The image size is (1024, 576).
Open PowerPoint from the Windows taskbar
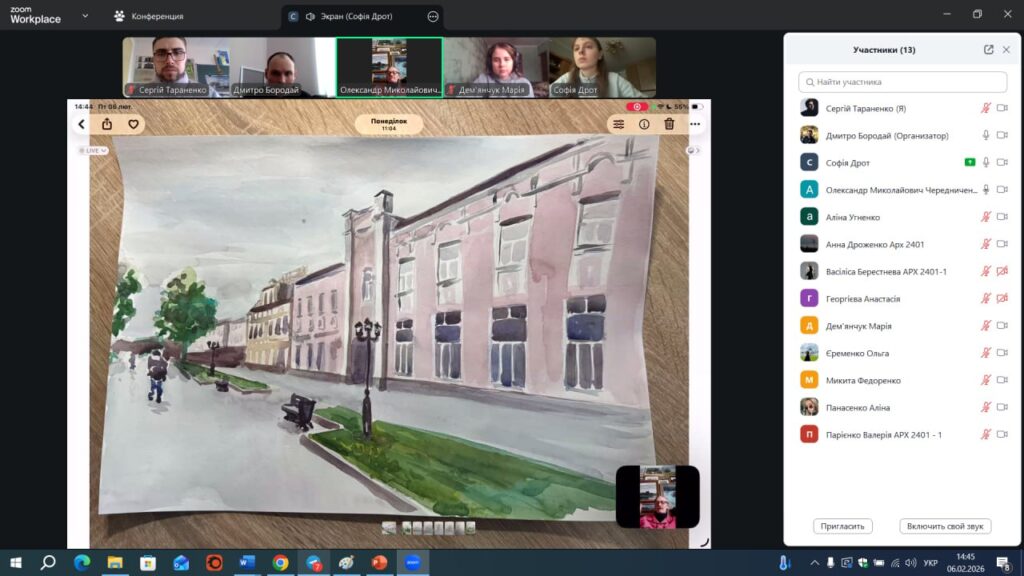point(378,563)
